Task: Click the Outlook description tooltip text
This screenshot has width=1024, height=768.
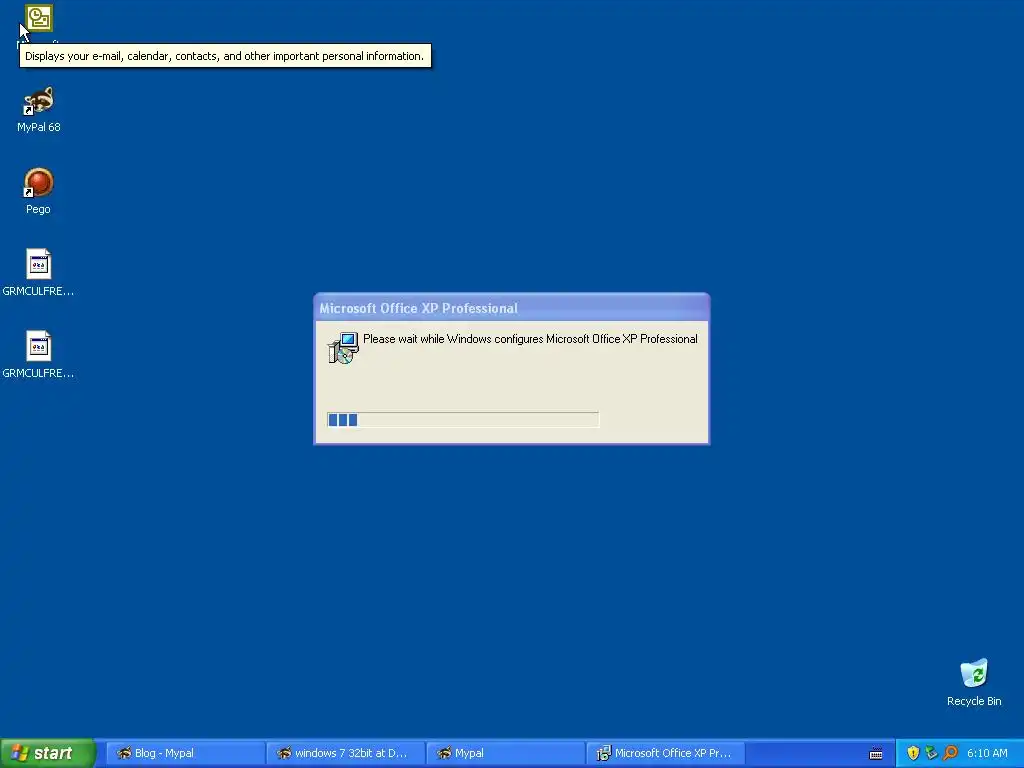Action: click(224, 56)
